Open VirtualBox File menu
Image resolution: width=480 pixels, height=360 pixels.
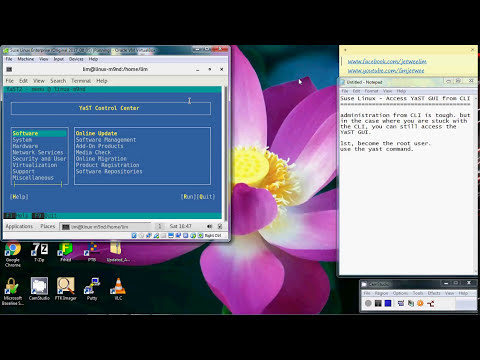(x=9, y=59)
